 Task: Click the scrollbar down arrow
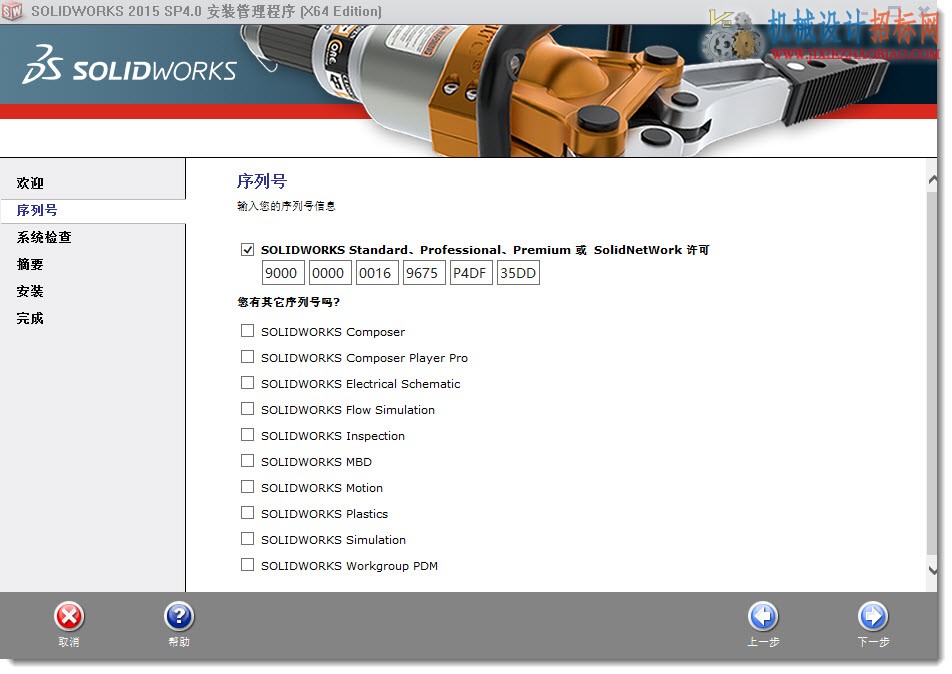933,570
